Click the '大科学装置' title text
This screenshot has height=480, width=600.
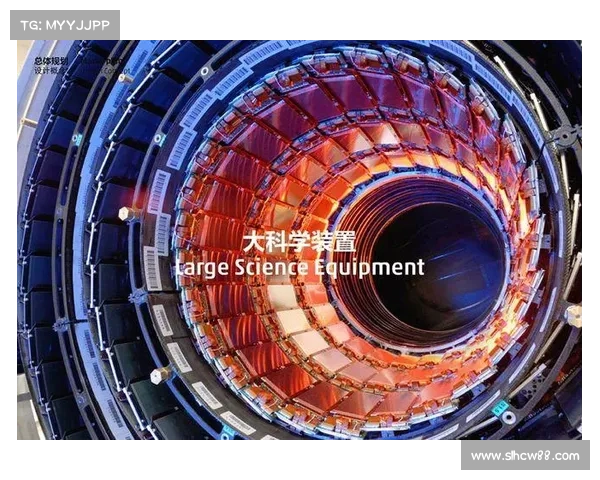[x=300, y=242]
